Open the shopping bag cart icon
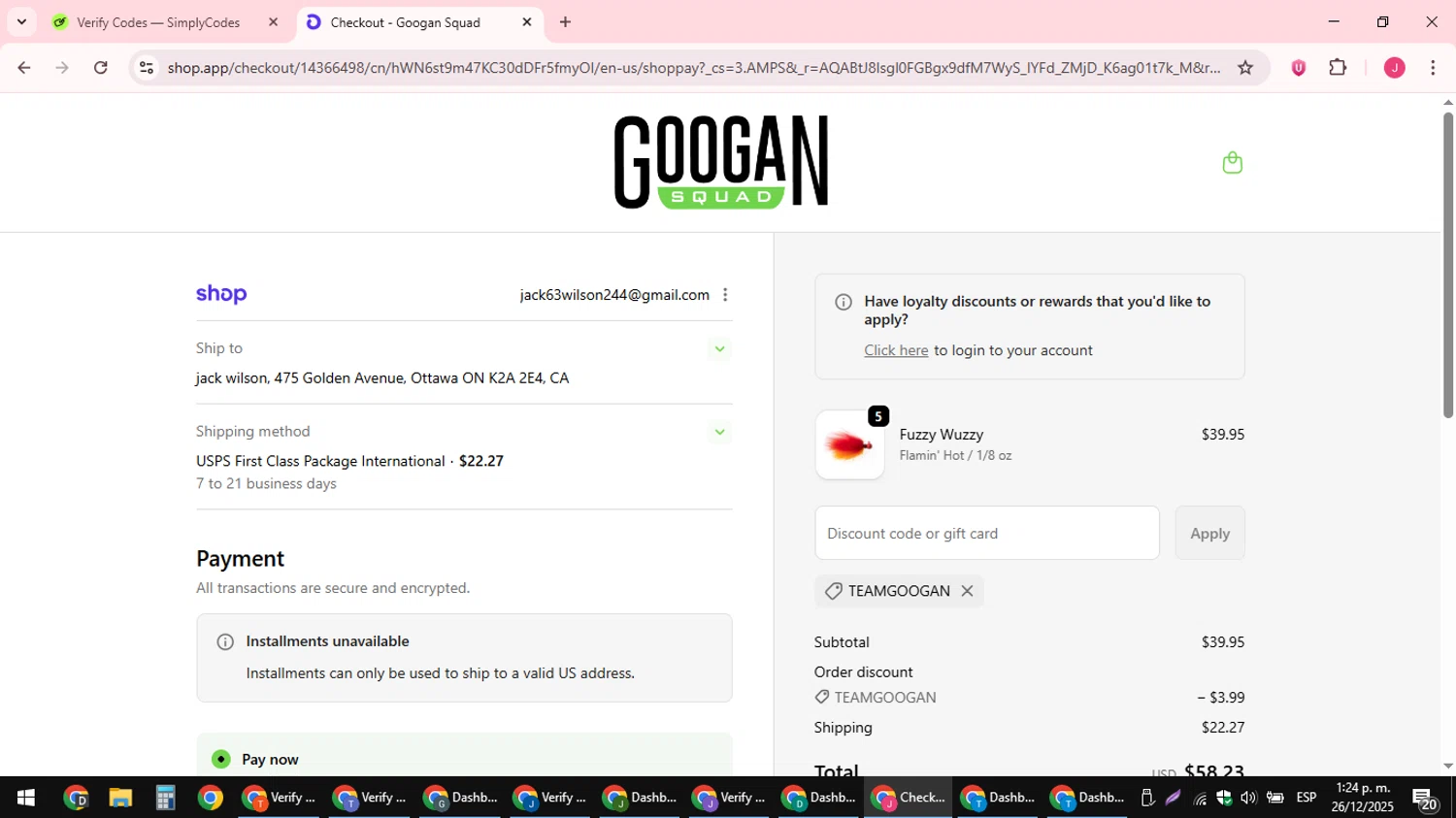The width and height of the screenshot is (1456, 818). pos(1232,163)
